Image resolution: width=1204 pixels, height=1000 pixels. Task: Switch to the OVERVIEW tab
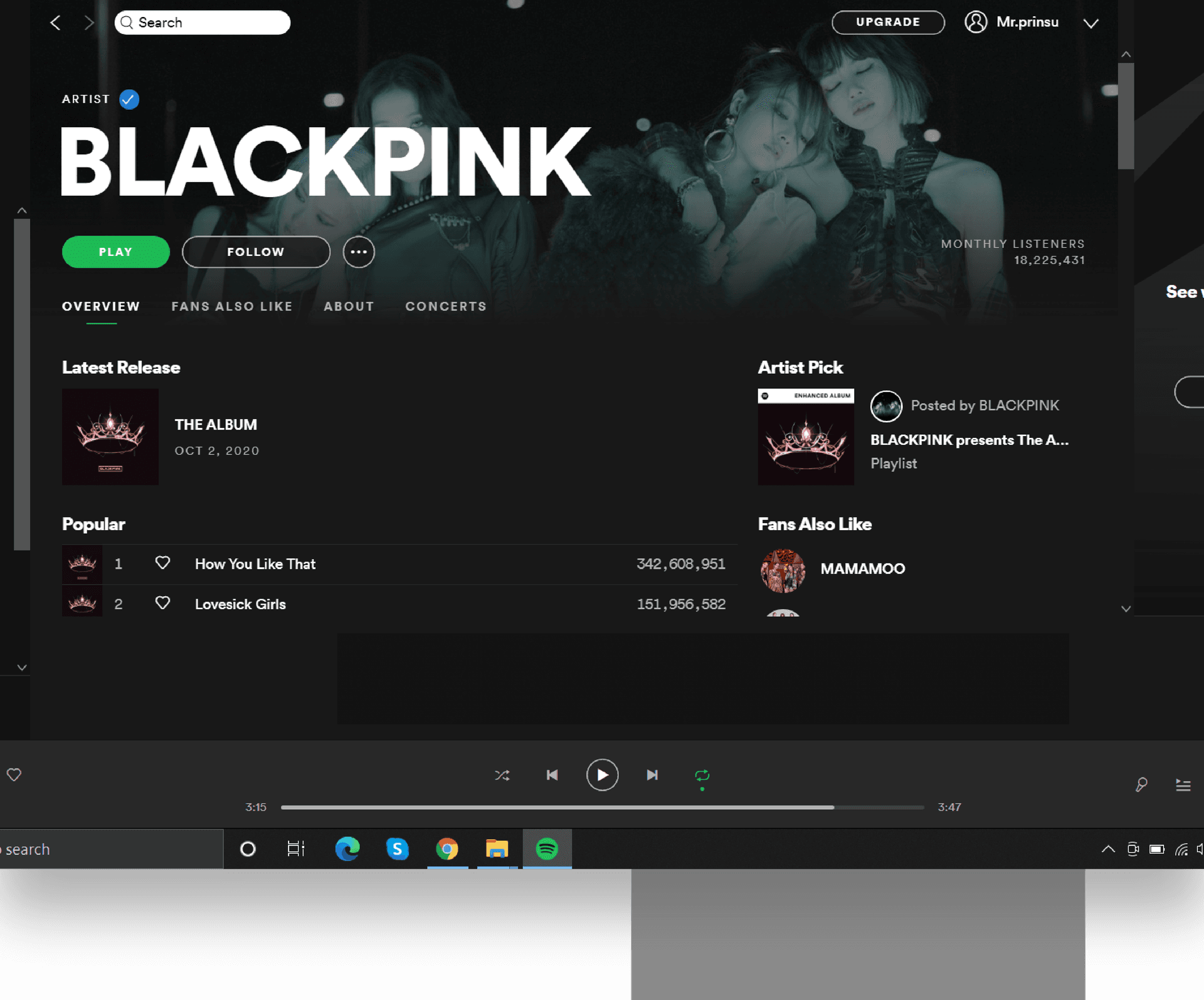[101, 306]
